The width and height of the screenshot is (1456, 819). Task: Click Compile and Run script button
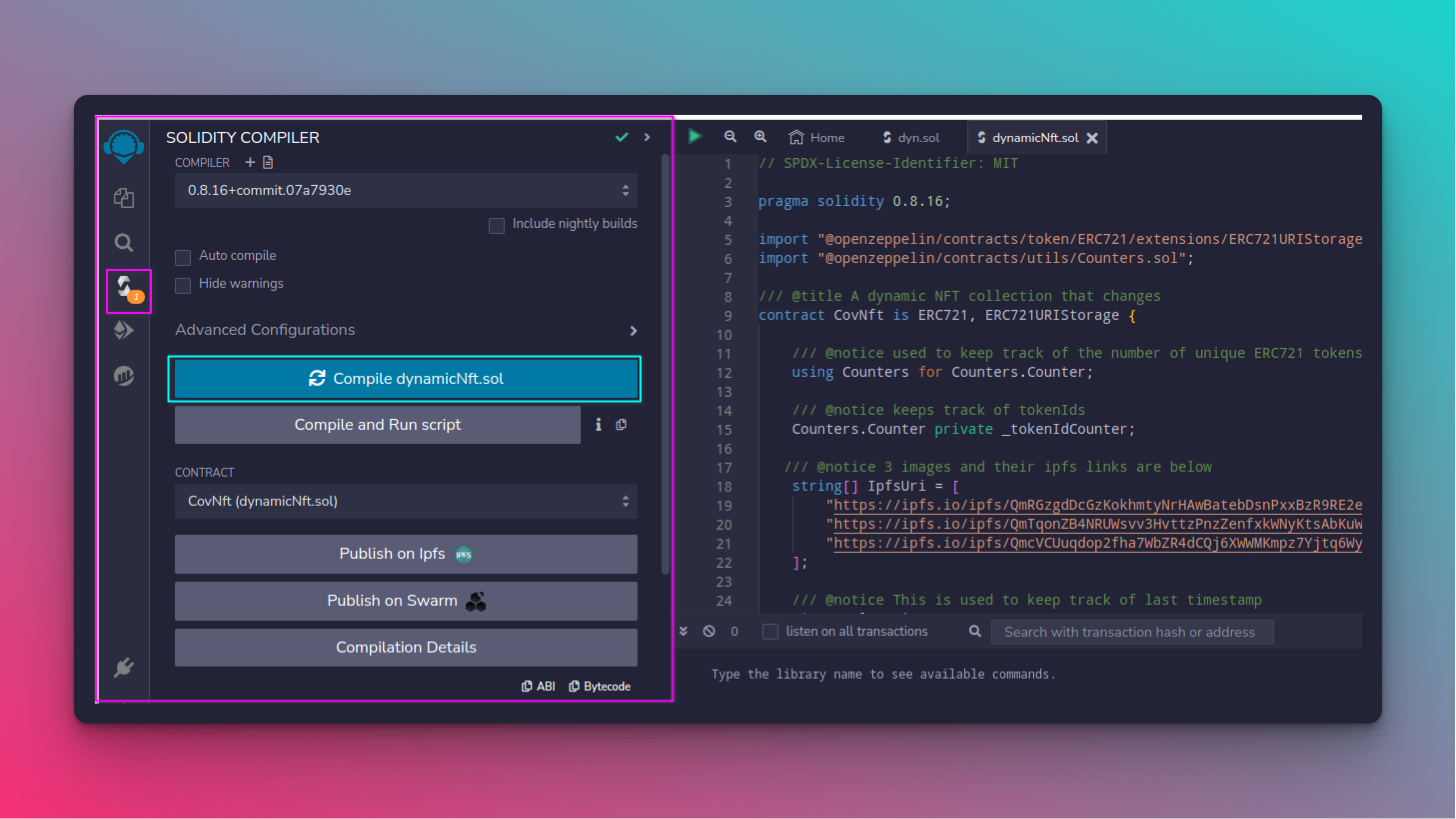(378, 425)
